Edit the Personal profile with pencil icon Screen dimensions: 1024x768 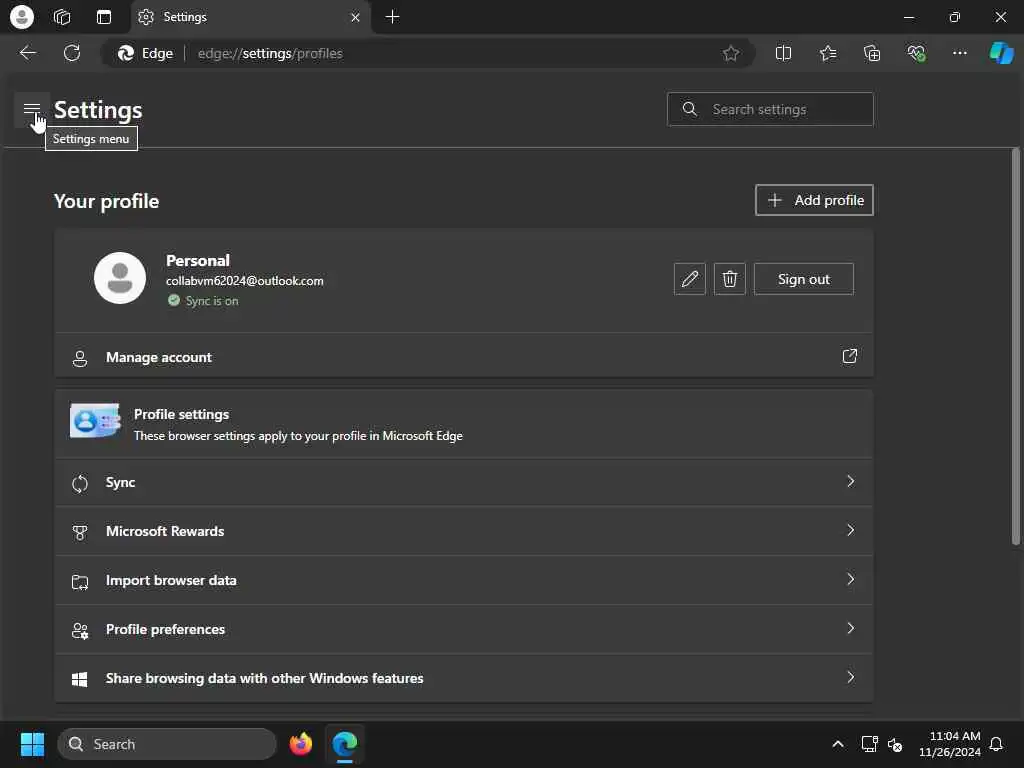tap(690, 279)
